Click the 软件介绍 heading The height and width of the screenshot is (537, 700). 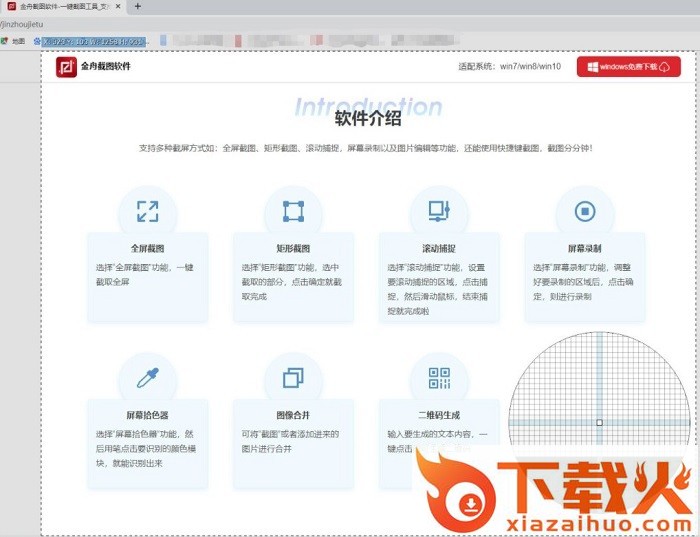click(x=368, y=119)
